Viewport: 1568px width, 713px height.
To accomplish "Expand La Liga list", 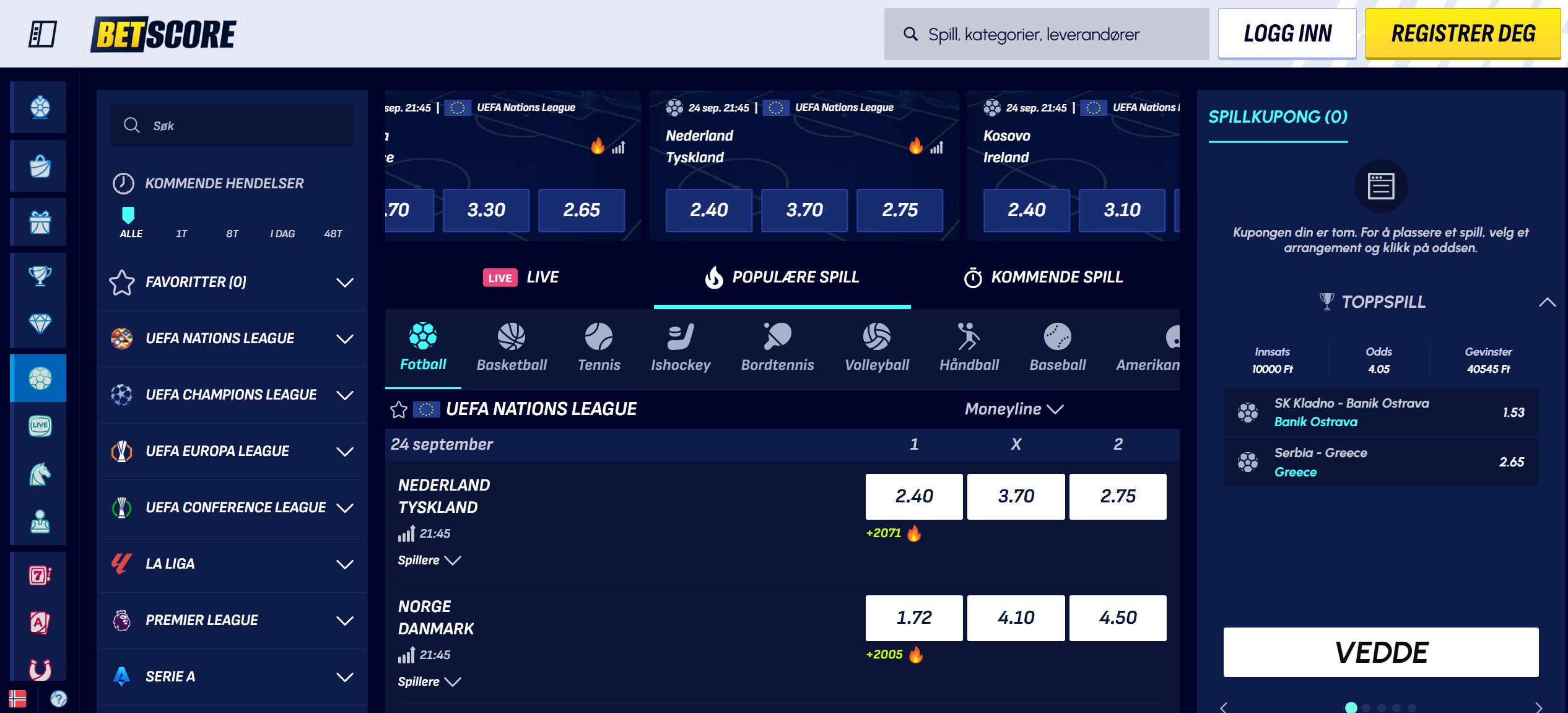I will [232, 564].
